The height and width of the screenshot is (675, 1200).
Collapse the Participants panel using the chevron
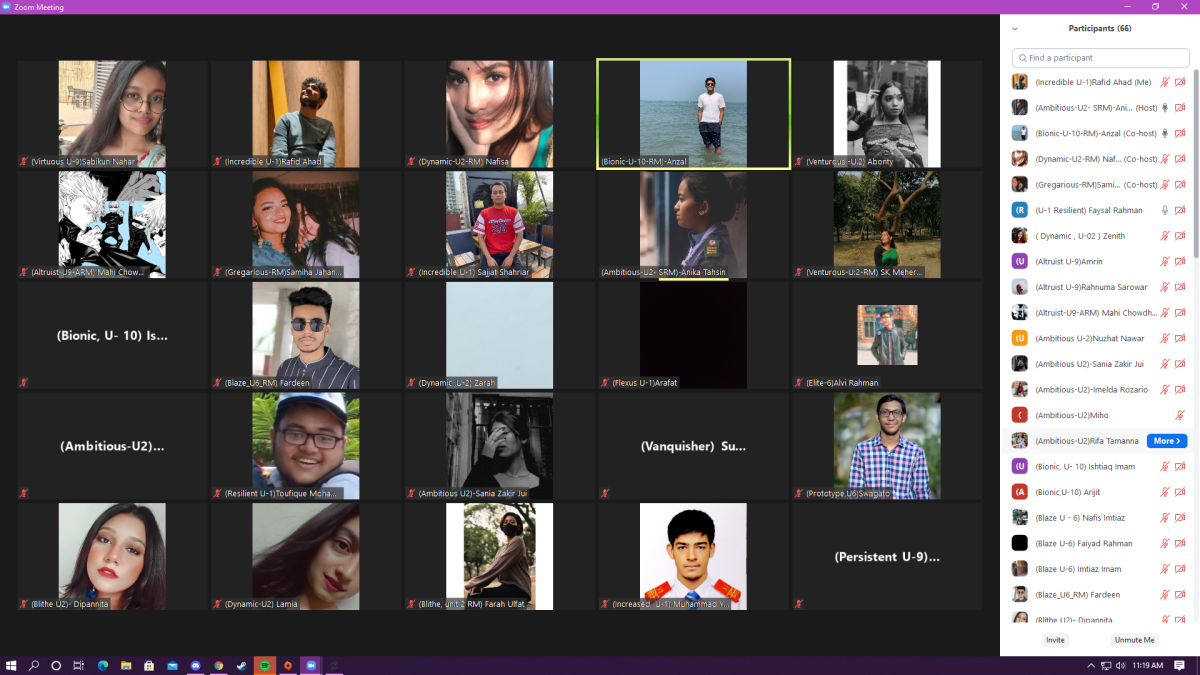tap(1015, 29)
